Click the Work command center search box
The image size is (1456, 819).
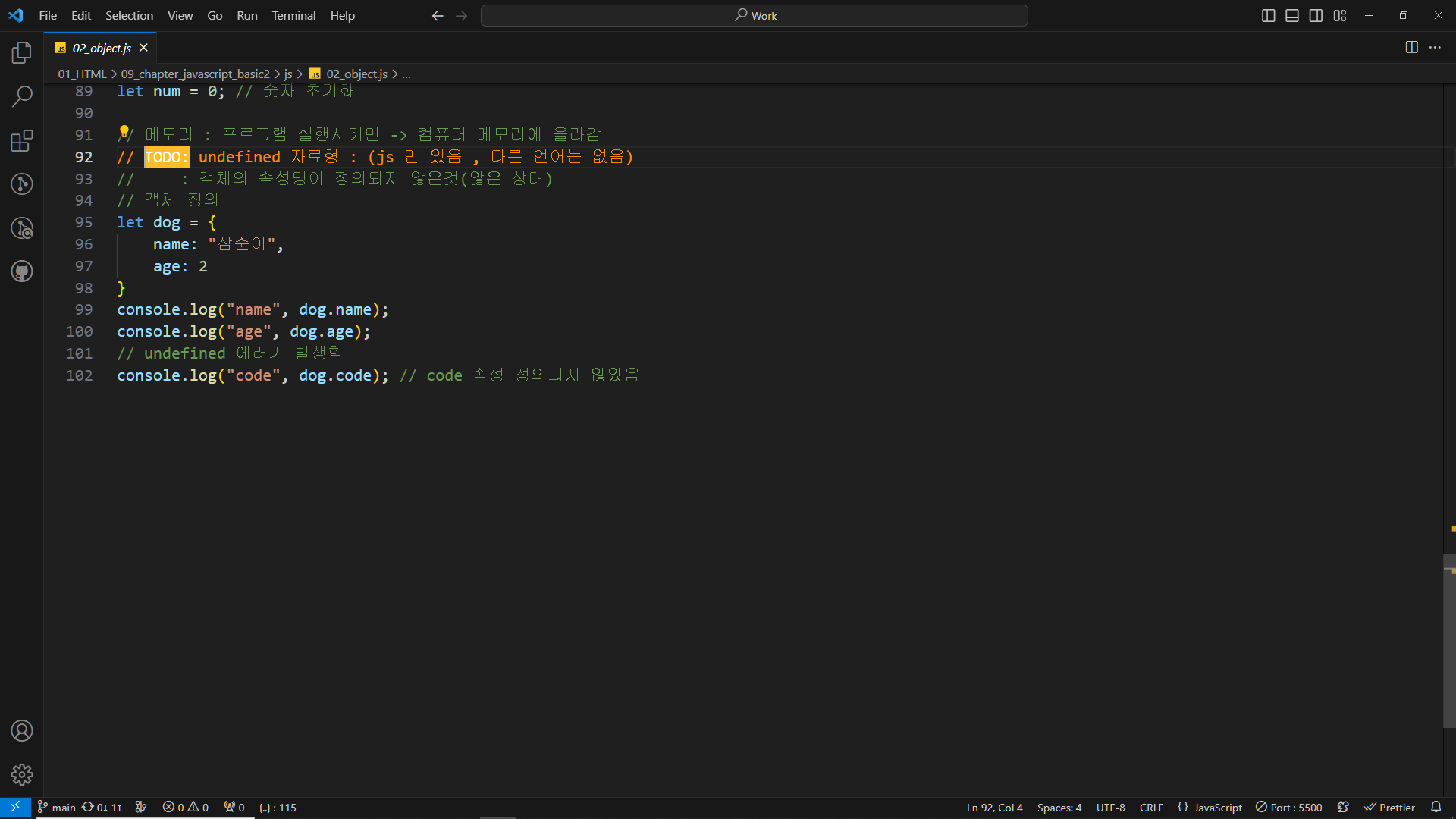(x=754, y=15)
